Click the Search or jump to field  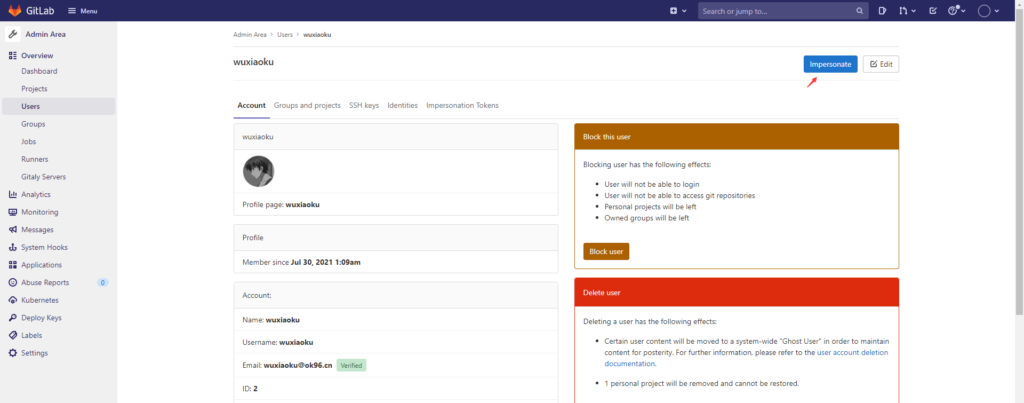(776, 11)
